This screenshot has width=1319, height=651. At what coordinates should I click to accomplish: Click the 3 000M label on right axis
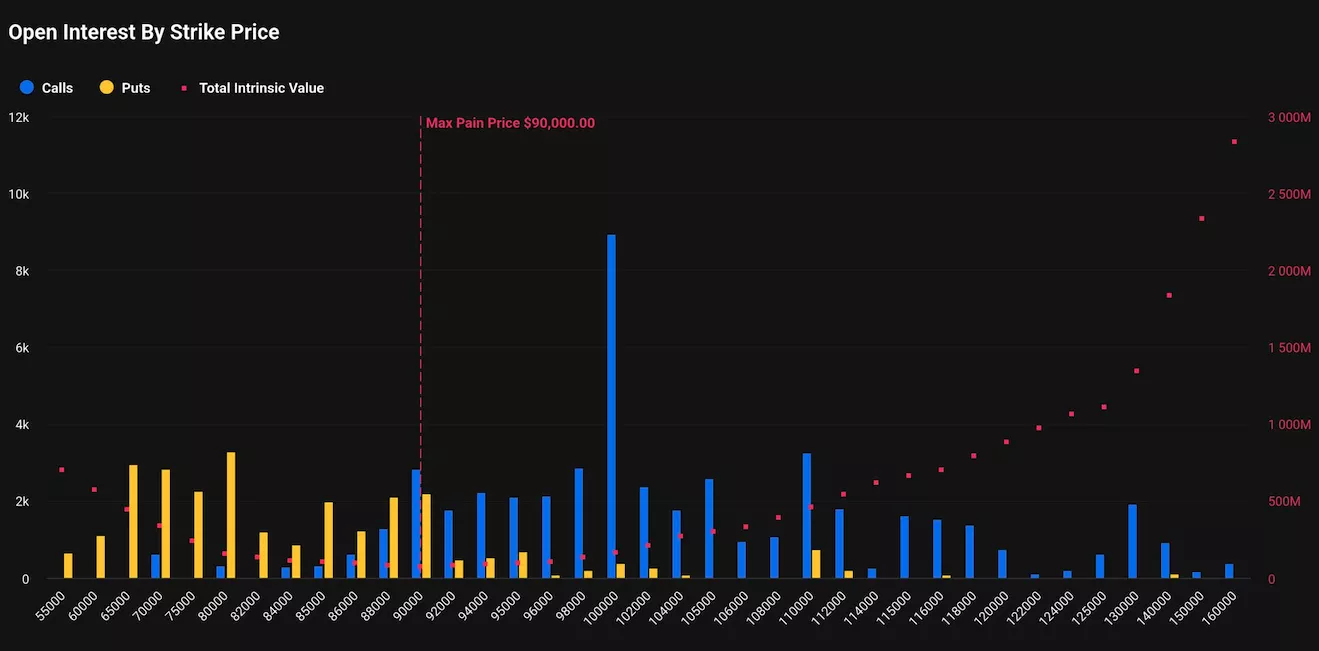[x=1288, y=117]
